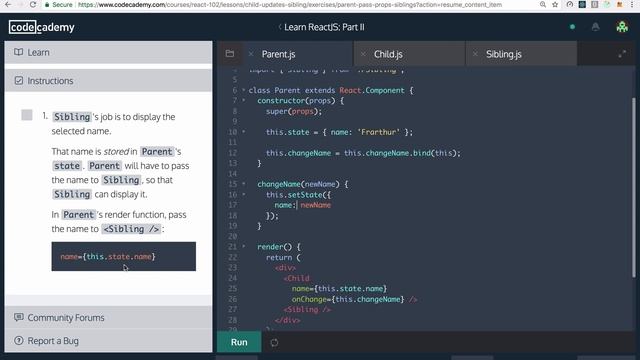This screenshot has height=360, width=640.
Task: Switch to the Child.js tab
Action: [x=388, y=54]
